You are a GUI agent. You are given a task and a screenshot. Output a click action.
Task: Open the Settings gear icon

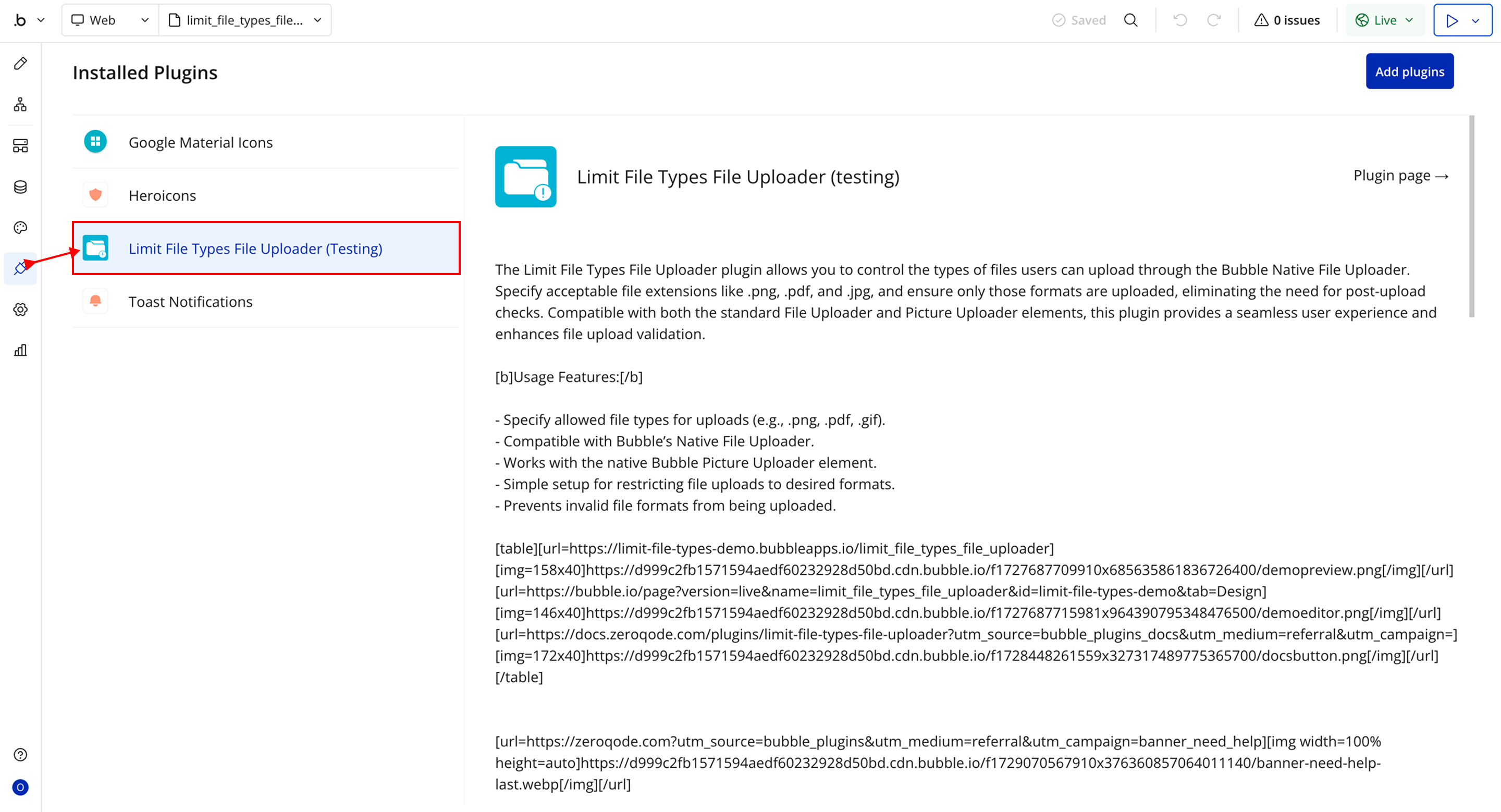point(20,309)
